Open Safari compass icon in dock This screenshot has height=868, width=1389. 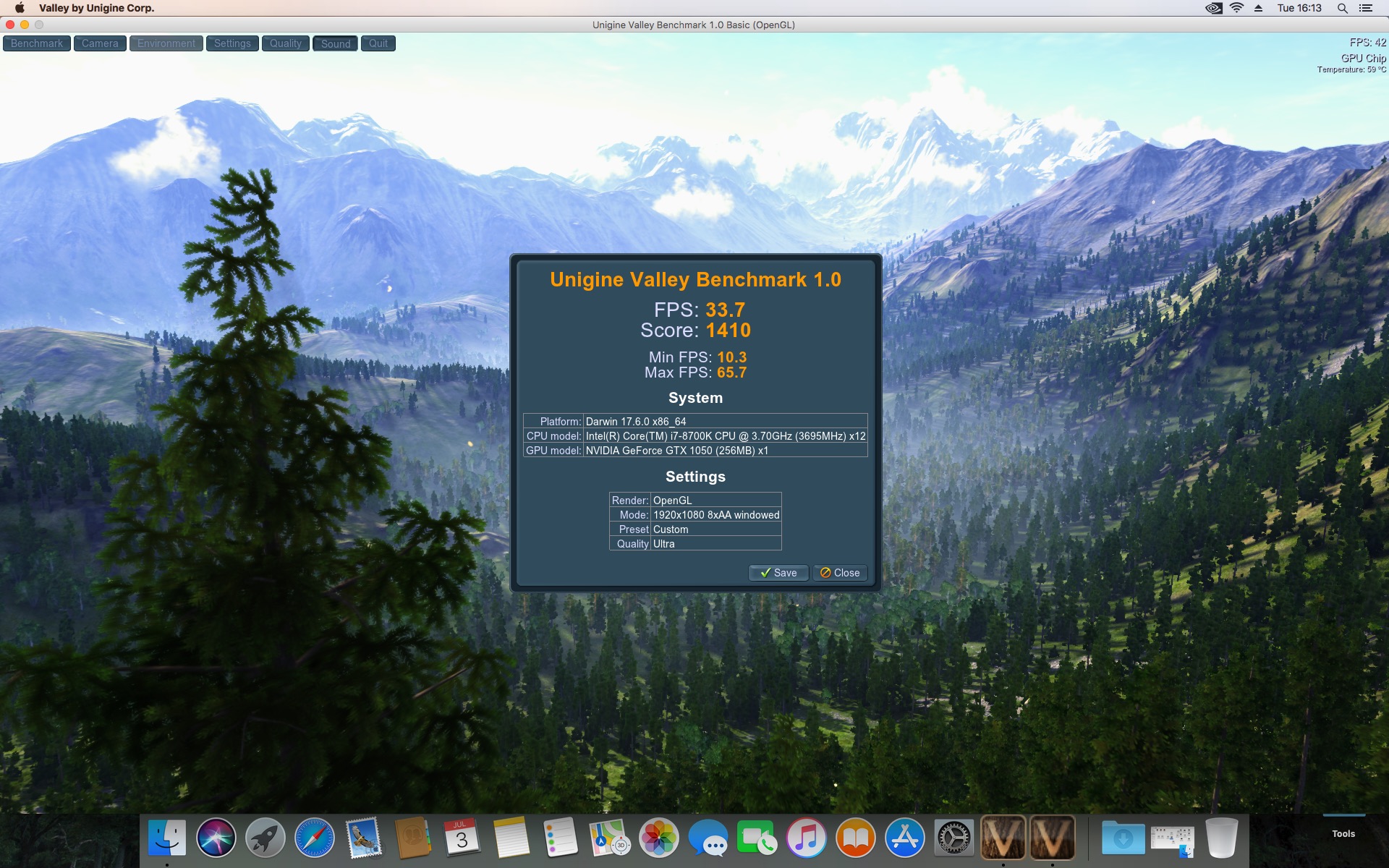point(315,838)
